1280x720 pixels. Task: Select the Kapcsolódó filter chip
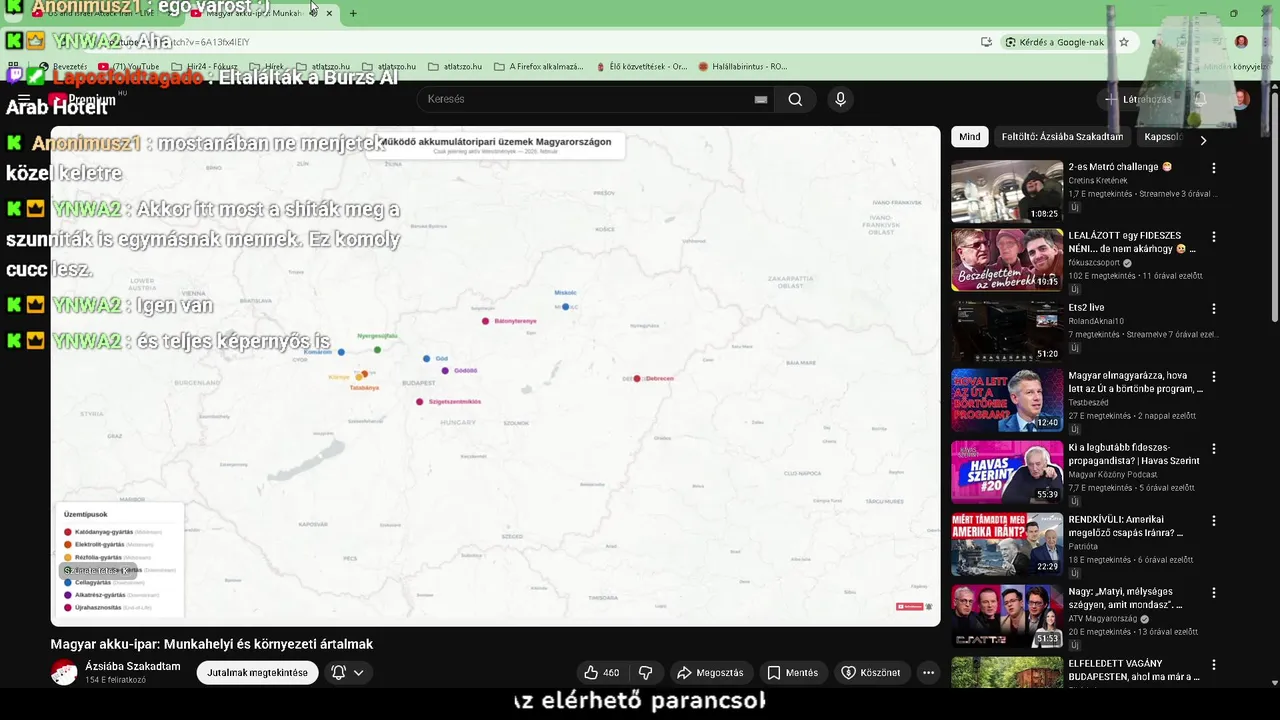(x=1163, y=137)
